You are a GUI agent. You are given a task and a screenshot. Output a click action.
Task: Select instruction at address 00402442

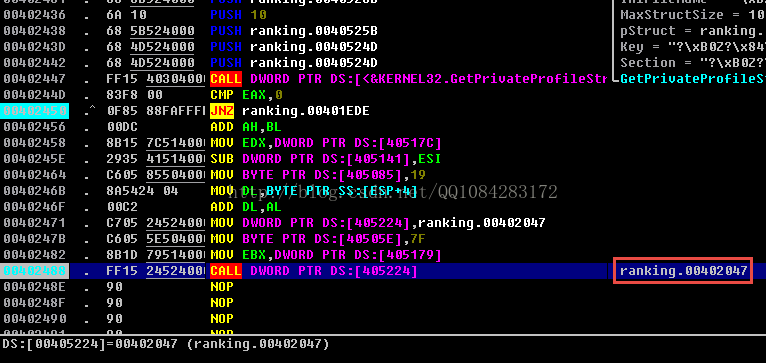click(294, 63)
